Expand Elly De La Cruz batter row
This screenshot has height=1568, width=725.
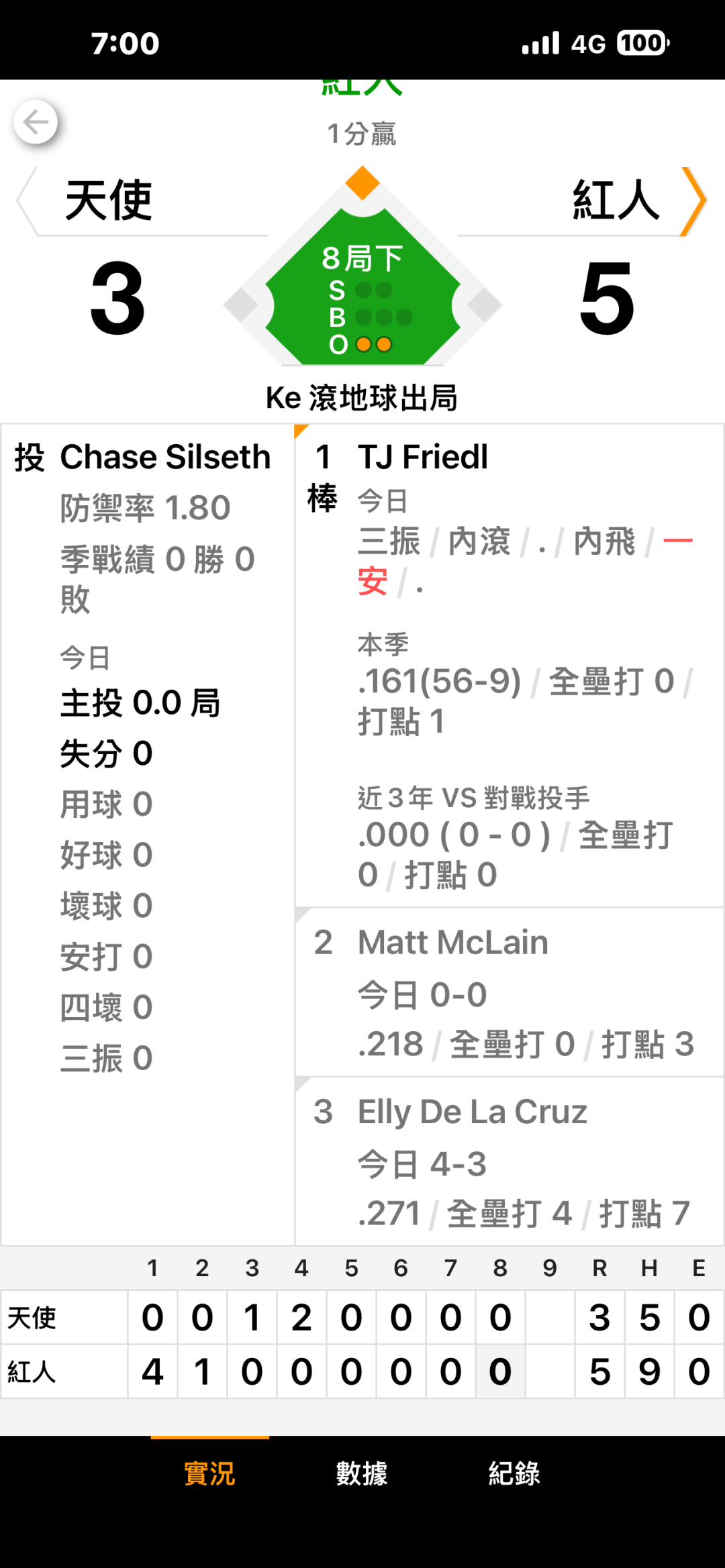508,1161
